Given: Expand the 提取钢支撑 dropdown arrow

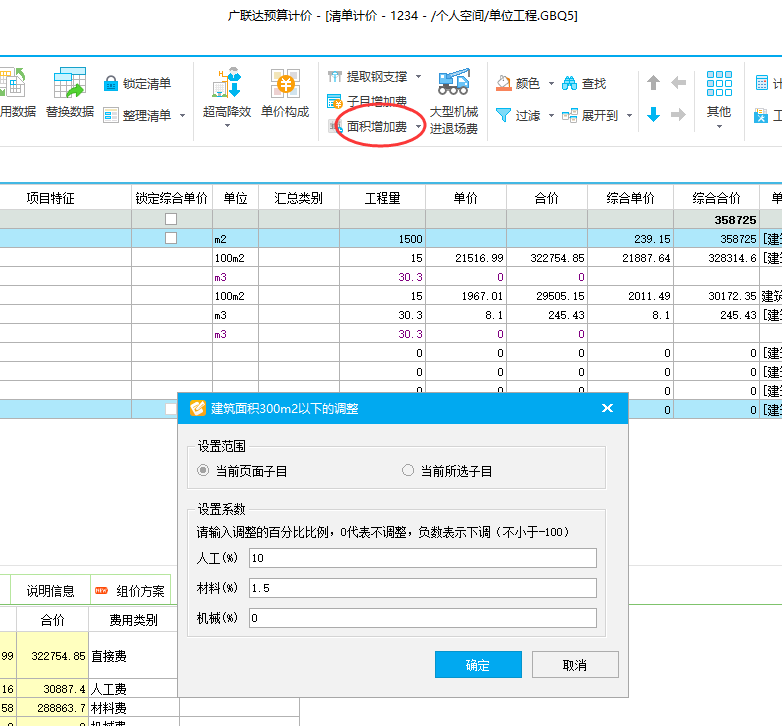Looking at the screenshot, I should (x=418, y=77).
